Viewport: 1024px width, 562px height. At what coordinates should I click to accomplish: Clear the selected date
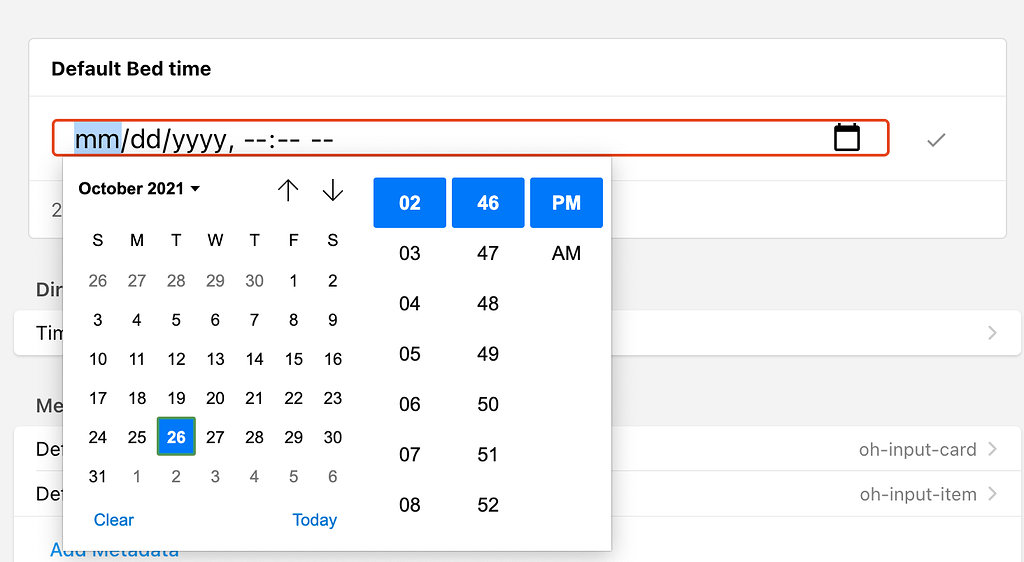(114, 520)
